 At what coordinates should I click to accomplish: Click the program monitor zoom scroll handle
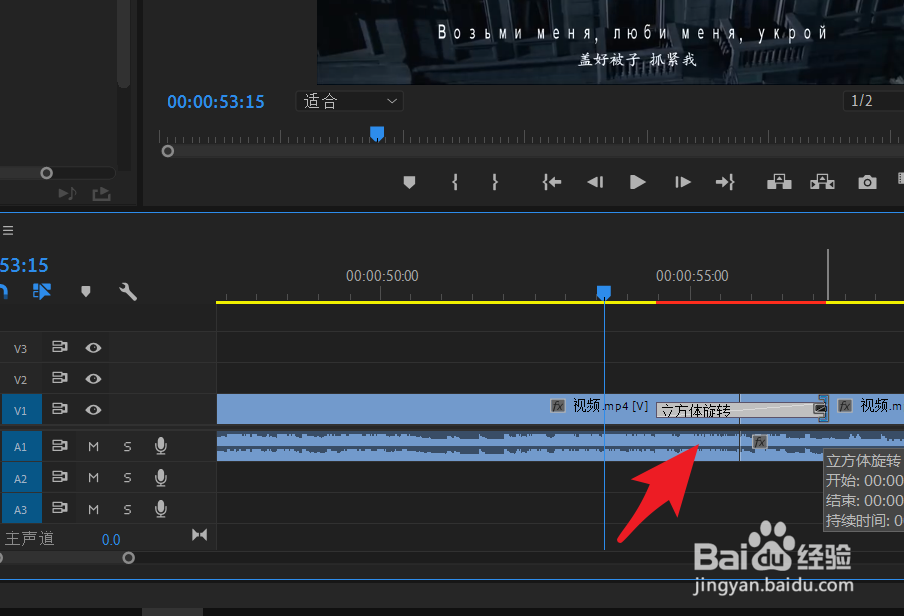pos(168,151)
